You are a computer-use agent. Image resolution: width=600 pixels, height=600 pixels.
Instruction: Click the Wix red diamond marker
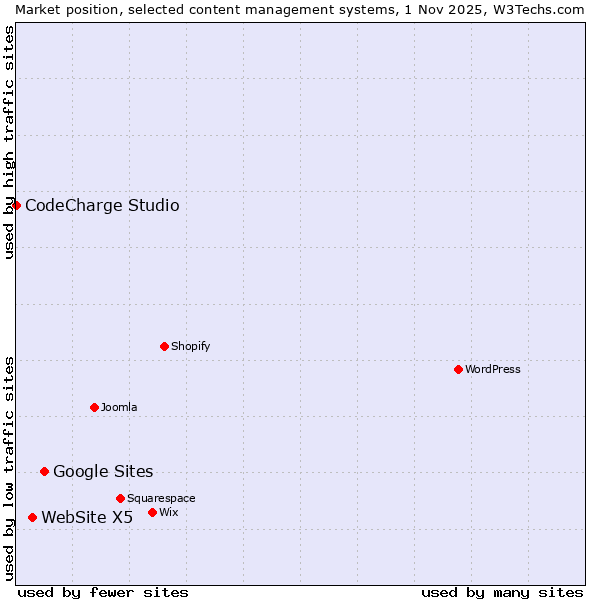[152, 512]
